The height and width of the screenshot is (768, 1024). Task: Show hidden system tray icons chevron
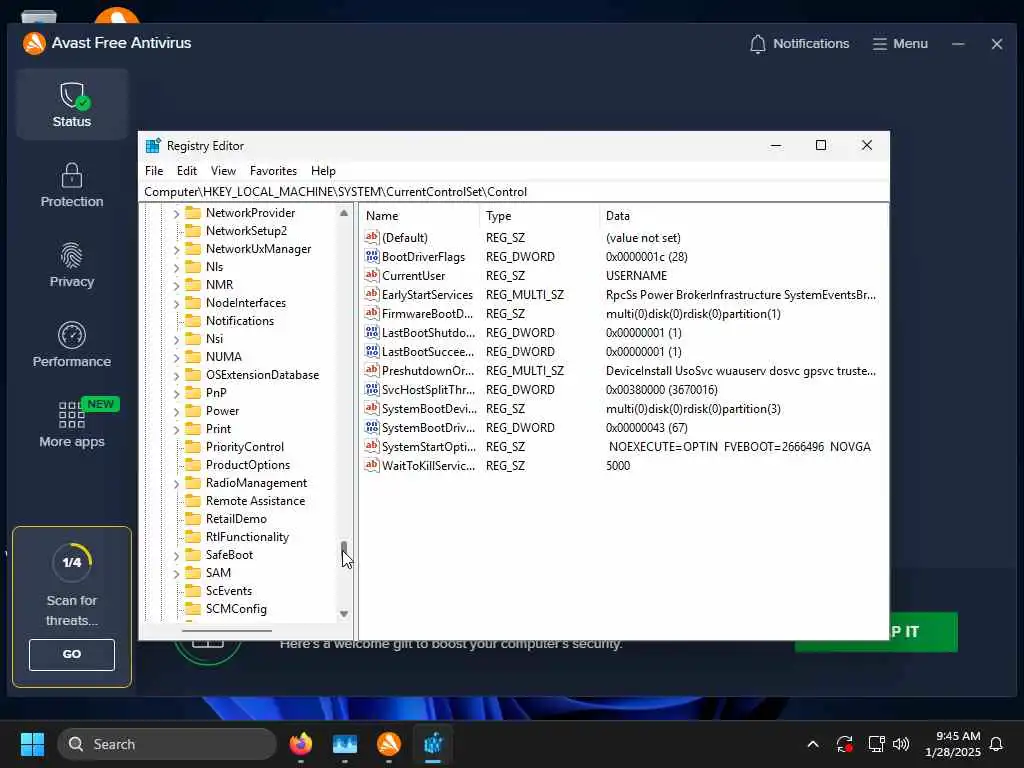point(813,744)
